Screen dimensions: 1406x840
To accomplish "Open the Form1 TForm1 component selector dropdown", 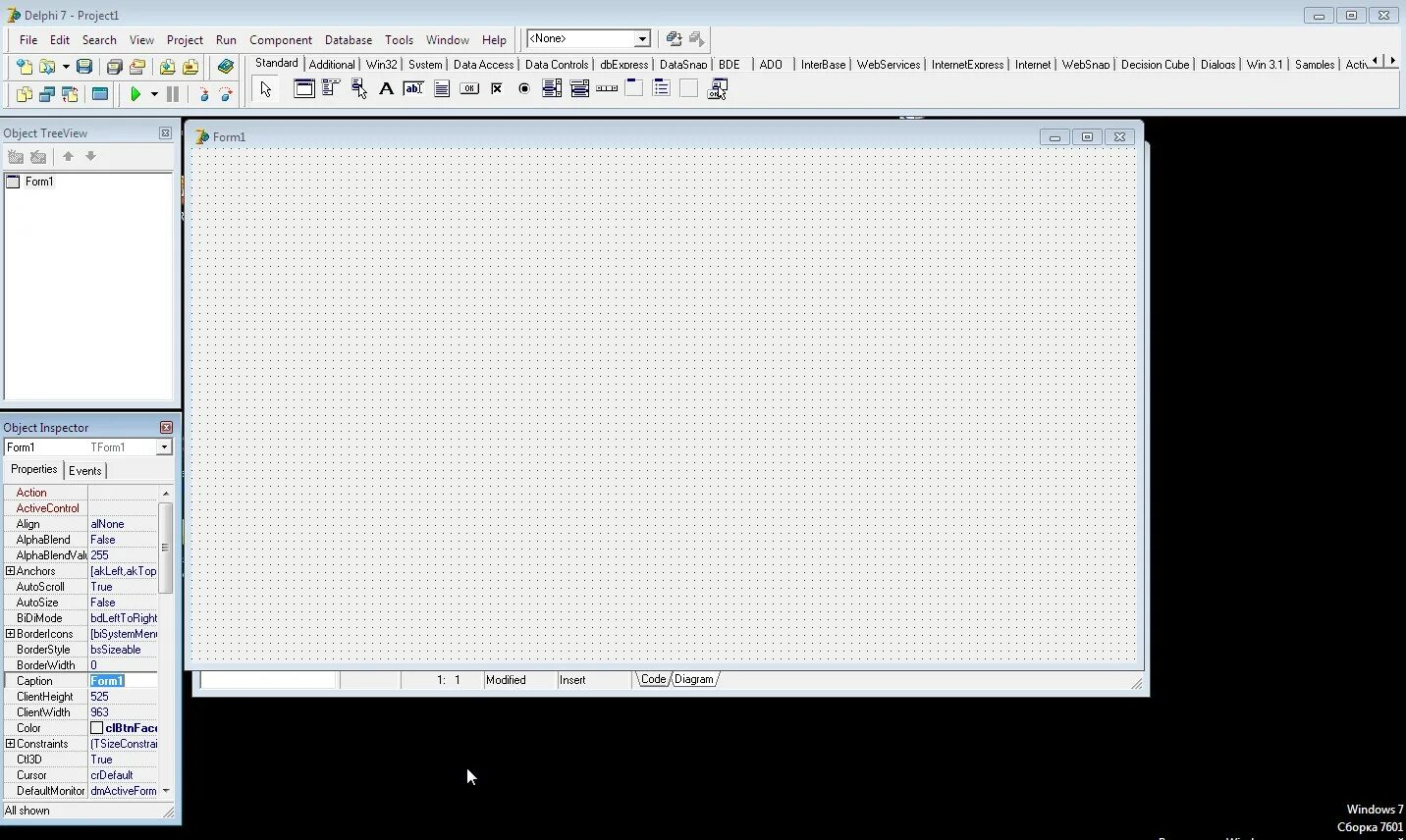I will tap(164, 447).
